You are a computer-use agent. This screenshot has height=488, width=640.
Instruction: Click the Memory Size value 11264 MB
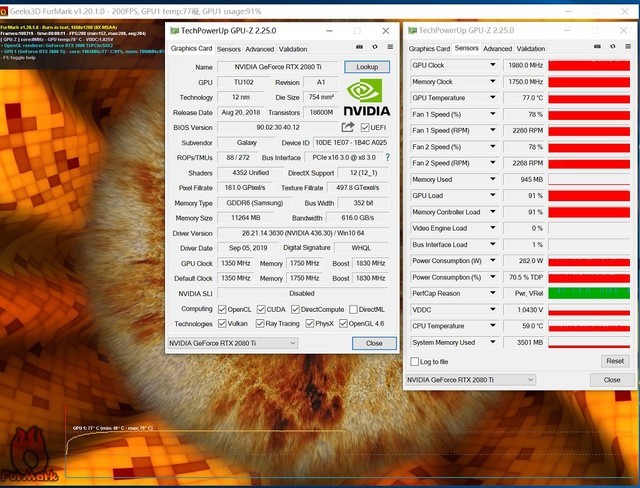click(246, 218)
